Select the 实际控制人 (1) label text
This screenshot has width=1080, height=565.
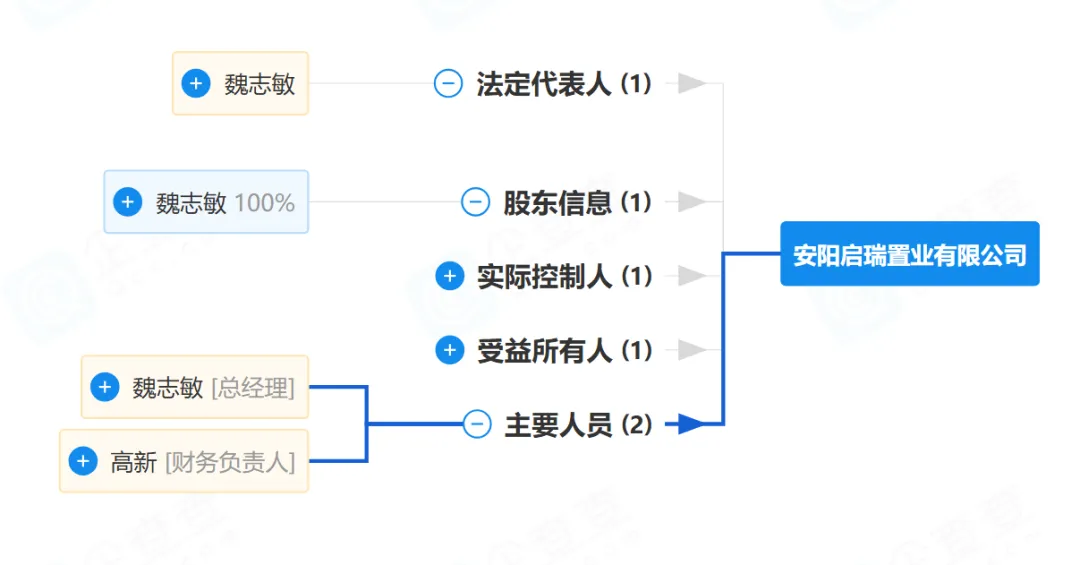[x=563, y=276]
